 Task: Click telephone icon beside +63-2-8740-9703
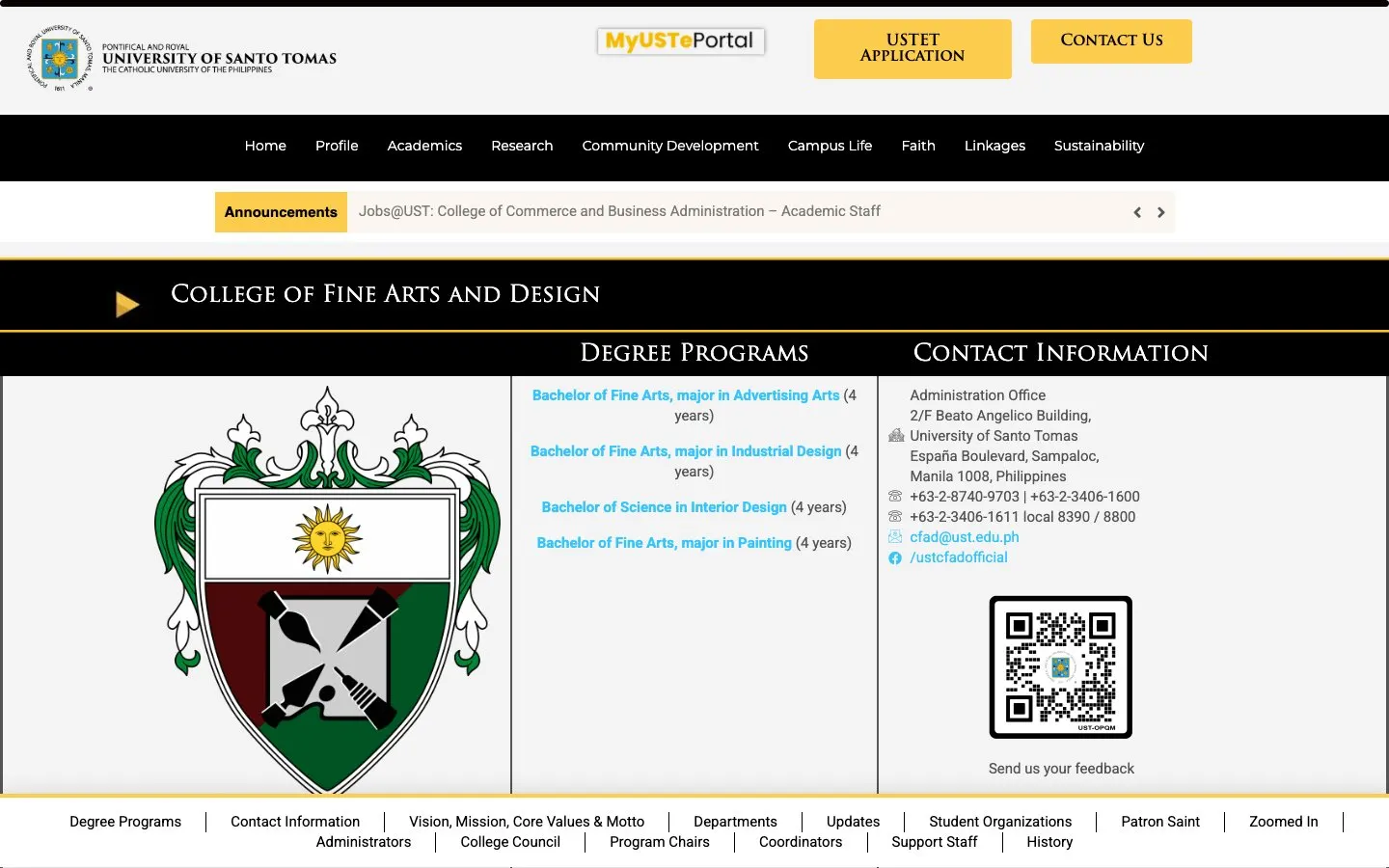(895, 497)
